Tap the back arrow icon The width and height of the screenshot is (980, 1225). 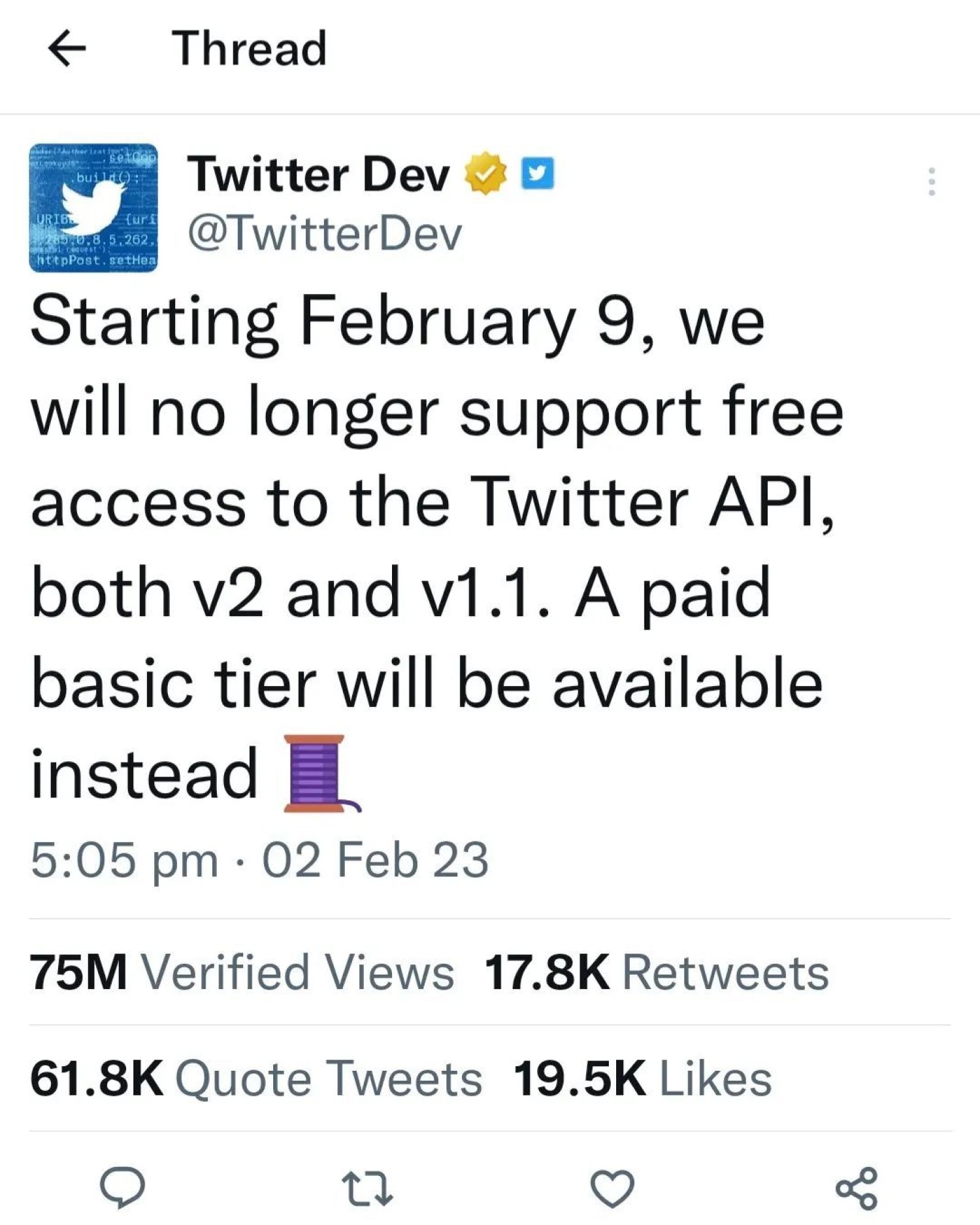coord(67,48)
